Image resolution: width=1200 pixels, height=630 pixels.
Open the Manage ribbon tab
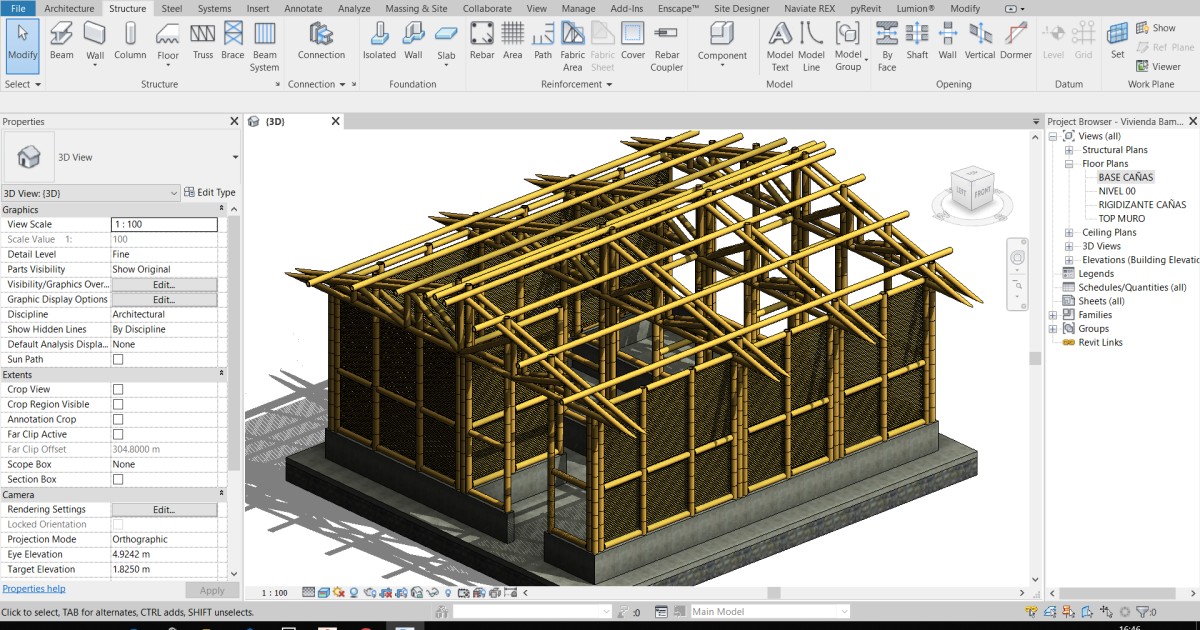pos(578,8)
